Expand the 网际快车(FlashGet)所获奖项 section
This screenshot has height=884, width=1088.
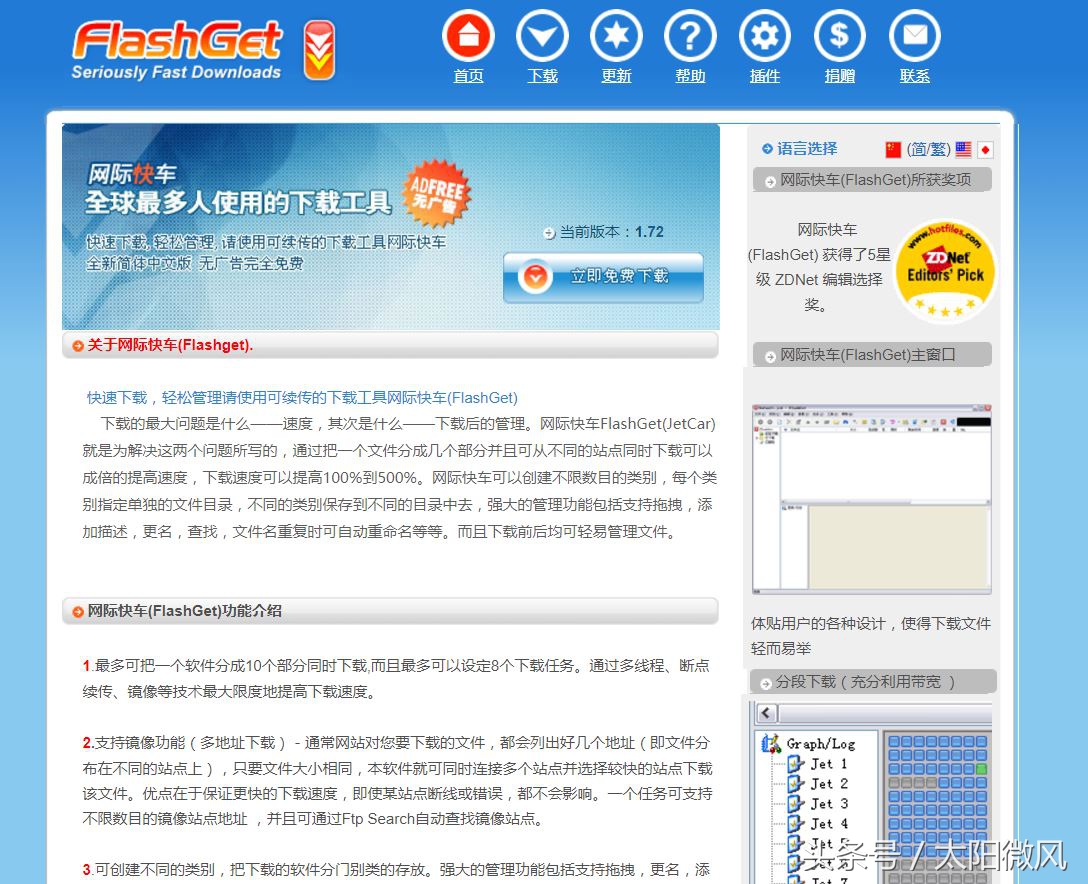[x=872, y=179]
